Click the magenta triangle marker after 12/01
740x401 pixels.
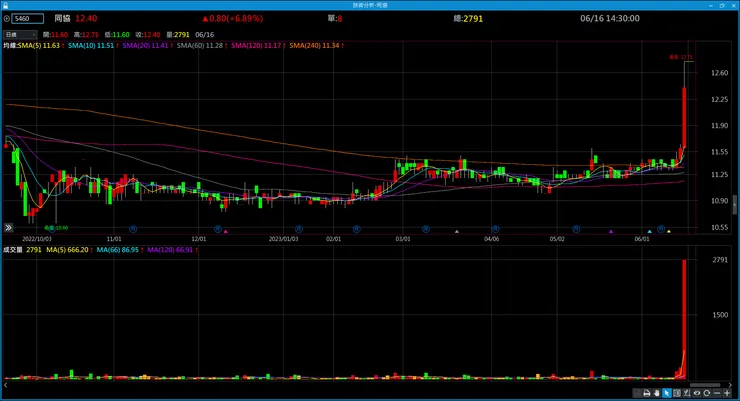226,231
